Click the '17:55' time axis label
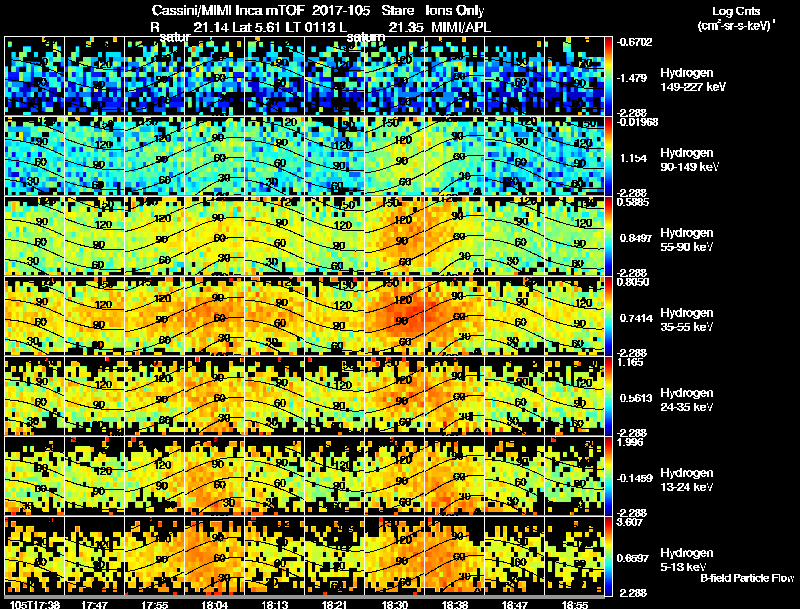The width and height of the screenshot is (800, 609). [155, 605]
